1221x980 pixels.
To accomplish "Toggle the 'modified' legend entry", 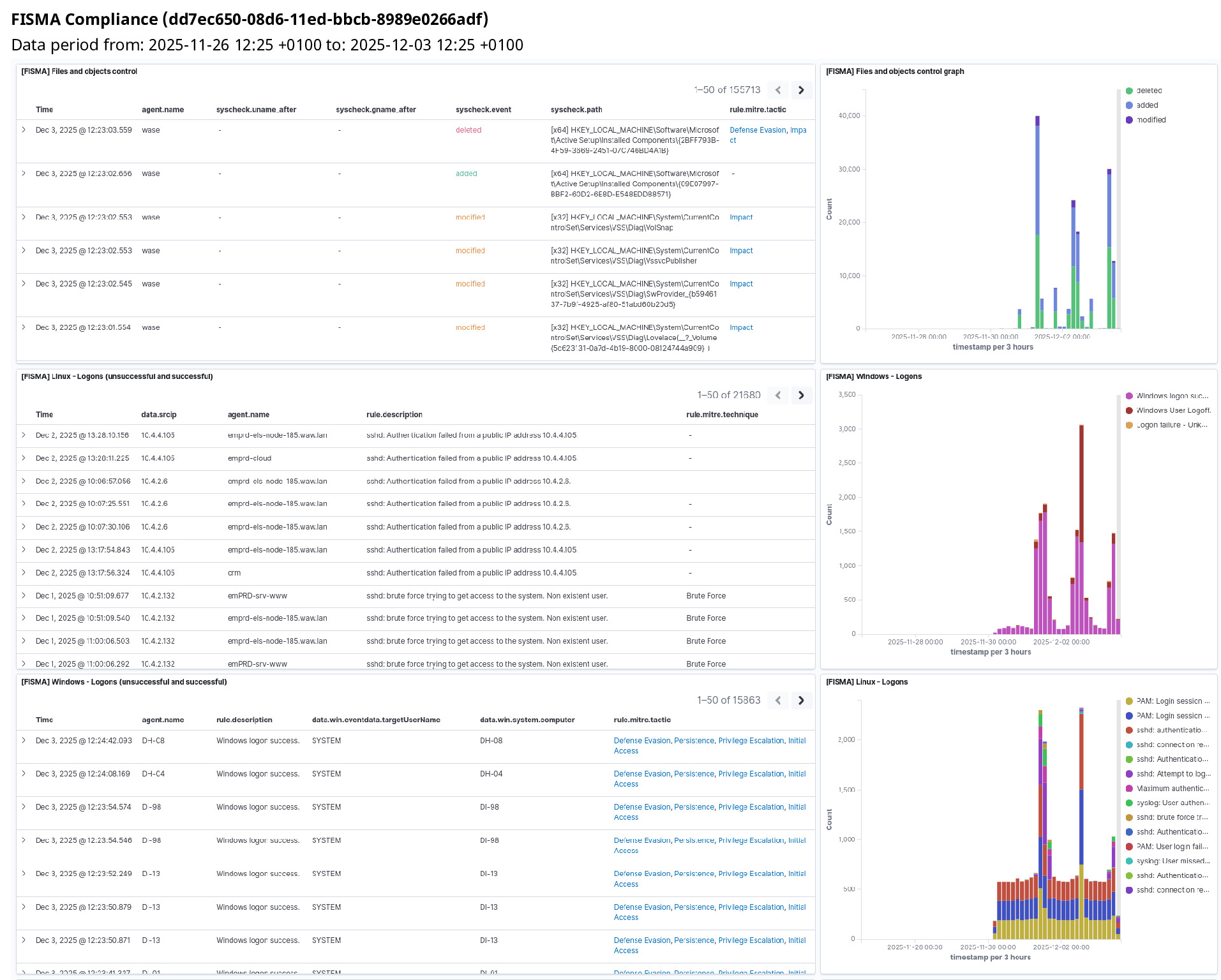I will point(1150,120).
